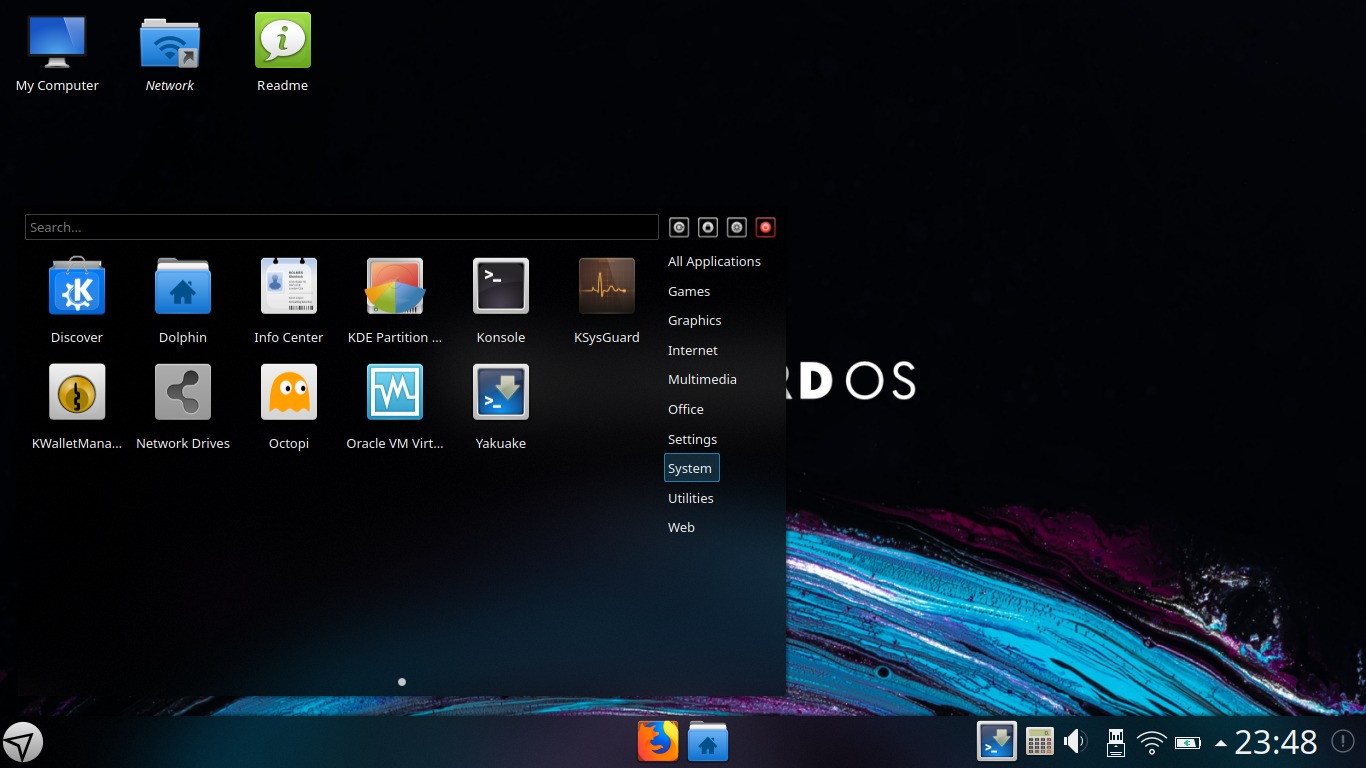Open Oracle VM VirtualBox
Screen dimensions: 1366x768
tap(394, 393)
